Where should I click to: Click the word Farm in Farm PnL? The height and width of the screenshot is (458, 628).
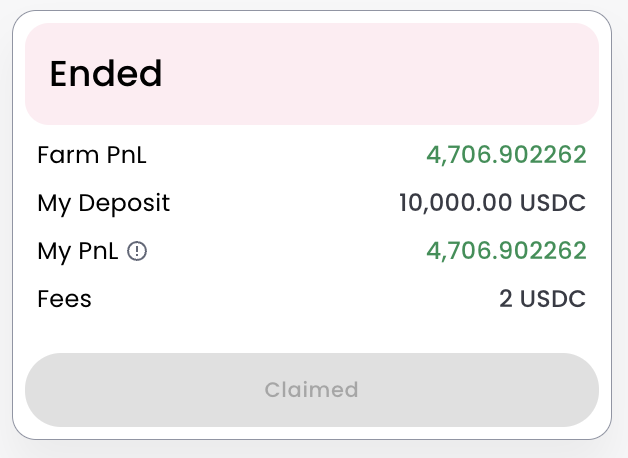pyautogui.click(x=67, y=155)
